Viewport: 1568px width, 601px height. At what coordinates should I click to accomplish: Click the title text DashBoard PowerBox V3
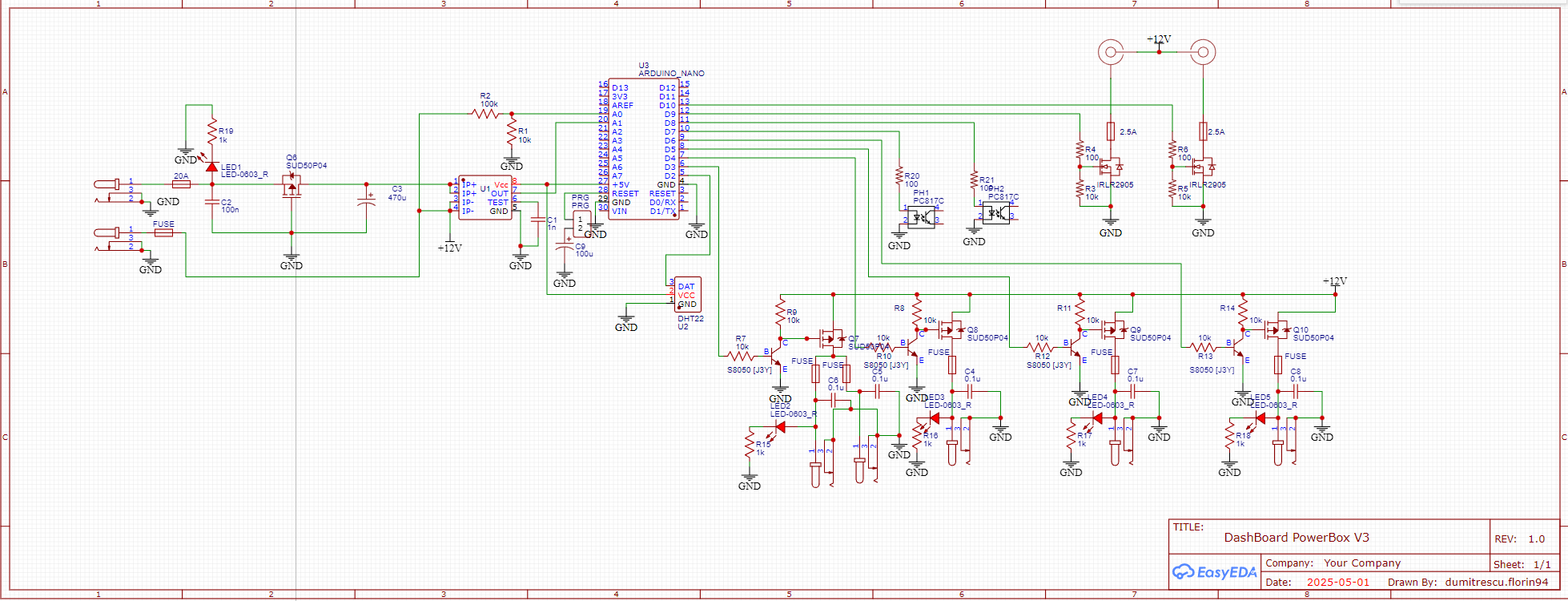[x=1297, y=538]
